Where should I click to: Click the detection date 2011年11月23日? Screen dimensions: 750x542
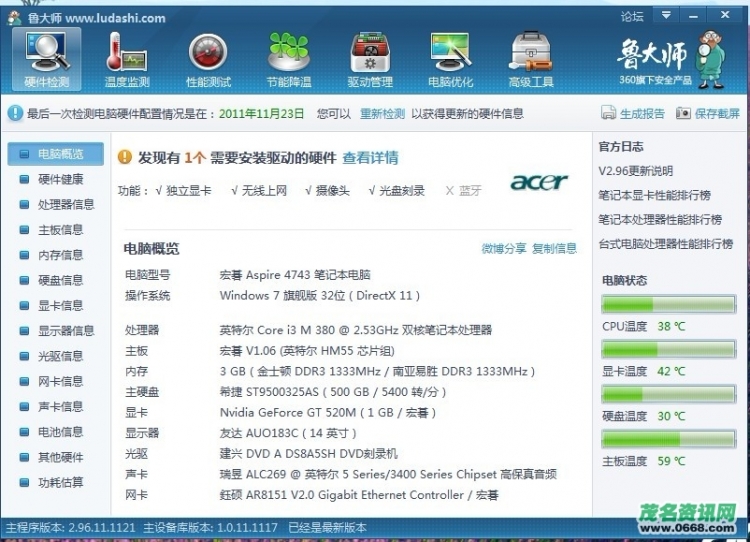click(x=262, y=114)
